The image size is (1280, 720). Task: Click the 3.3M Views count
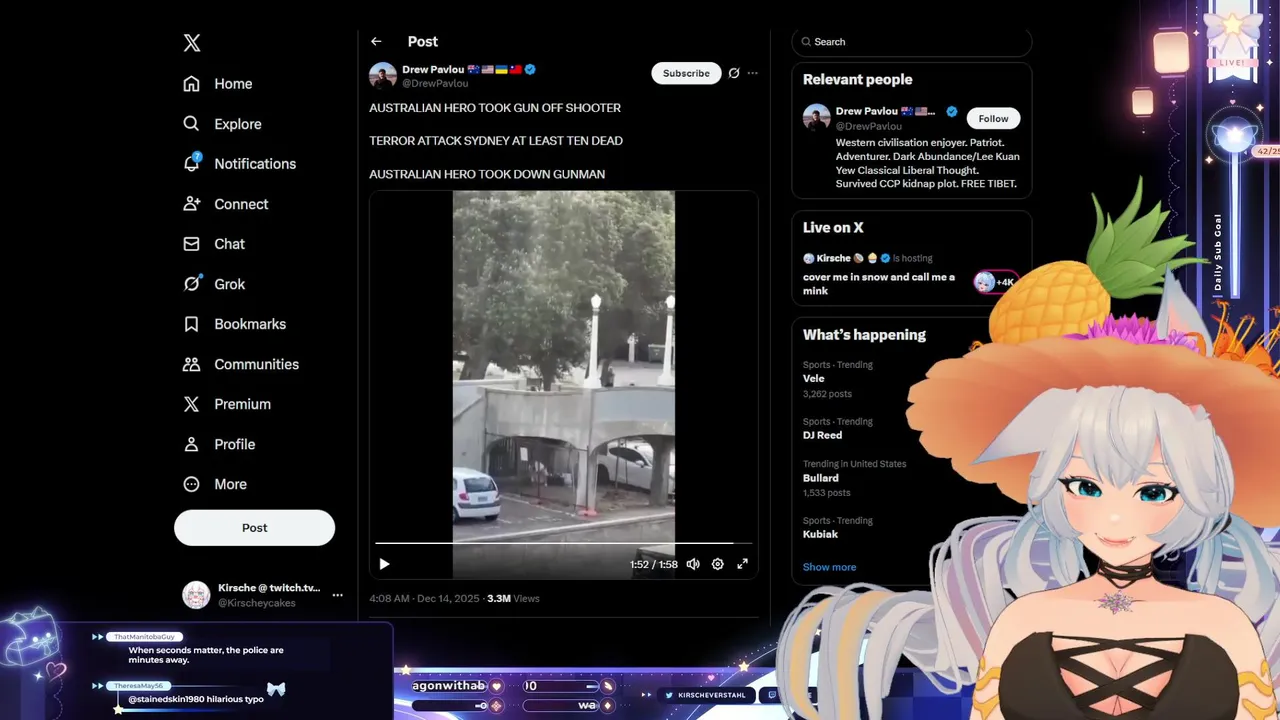pyautogui.click(x=513, y=598)
